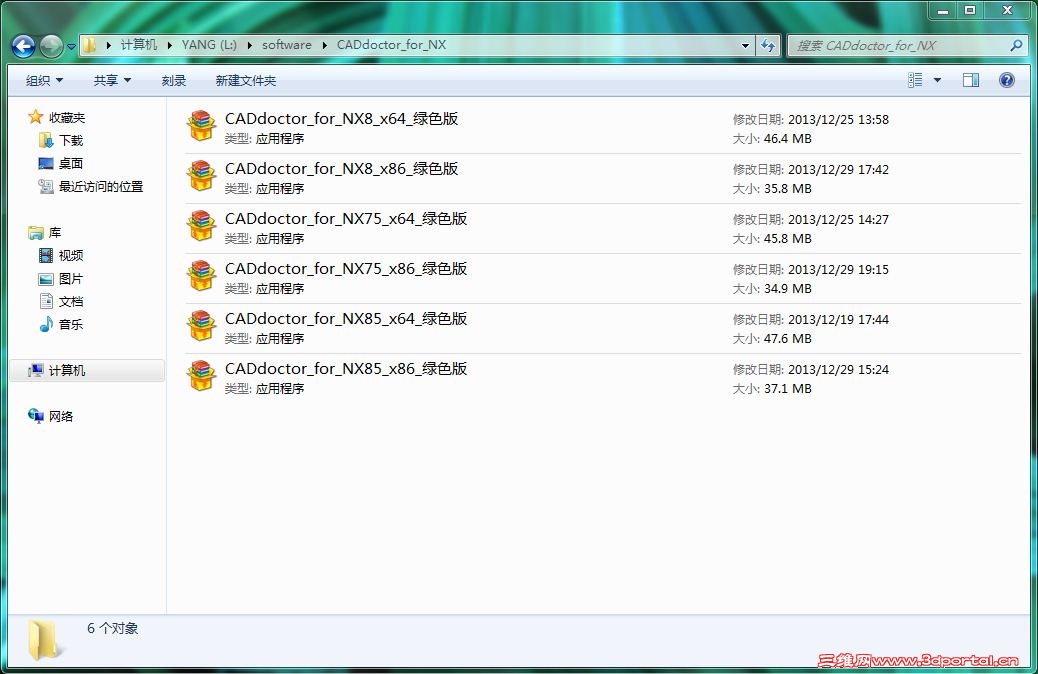Open 下载 in favorites
Image resolution: width=1038 pixels, height=674 pixels.
click(x=71, y=140)
